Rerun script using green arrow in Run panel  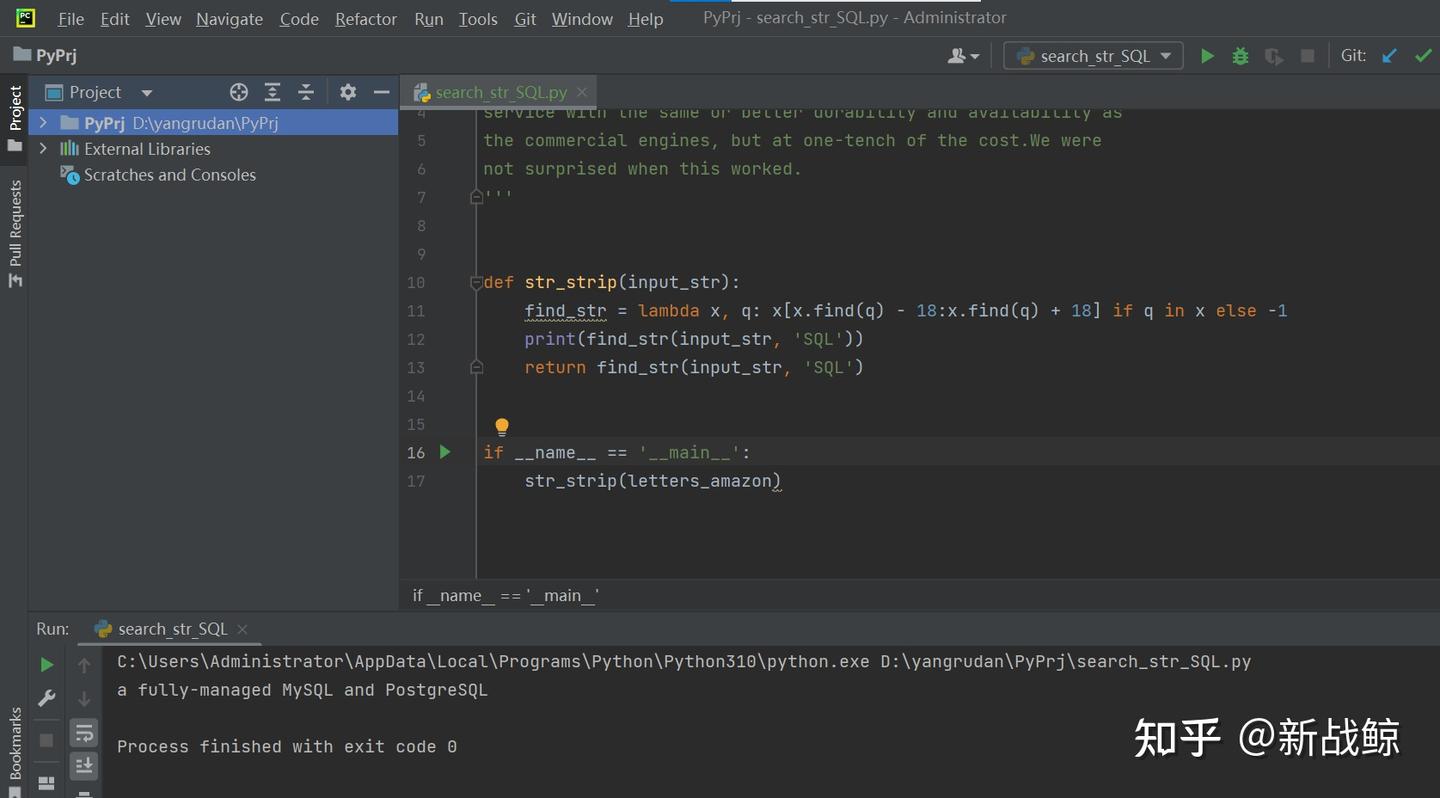[x=46, y=665]
